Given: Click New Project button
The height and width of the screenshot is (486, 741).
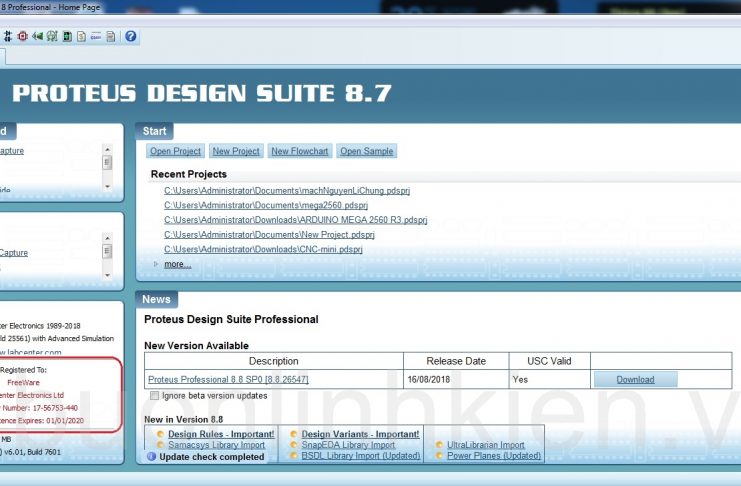Looking at the screenshot, I should pyautogui.click(x=236, y=151).
